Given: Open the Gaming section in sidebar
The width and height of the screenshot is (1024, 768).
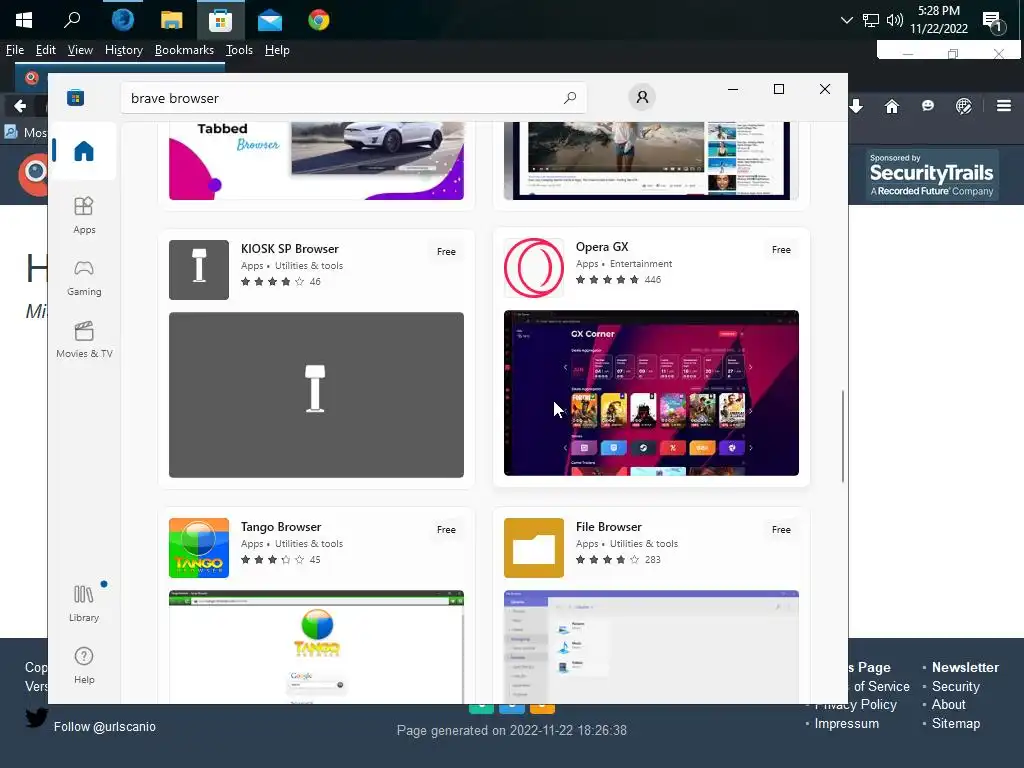Looking at the screenshot, I should [x=84, y=278].
